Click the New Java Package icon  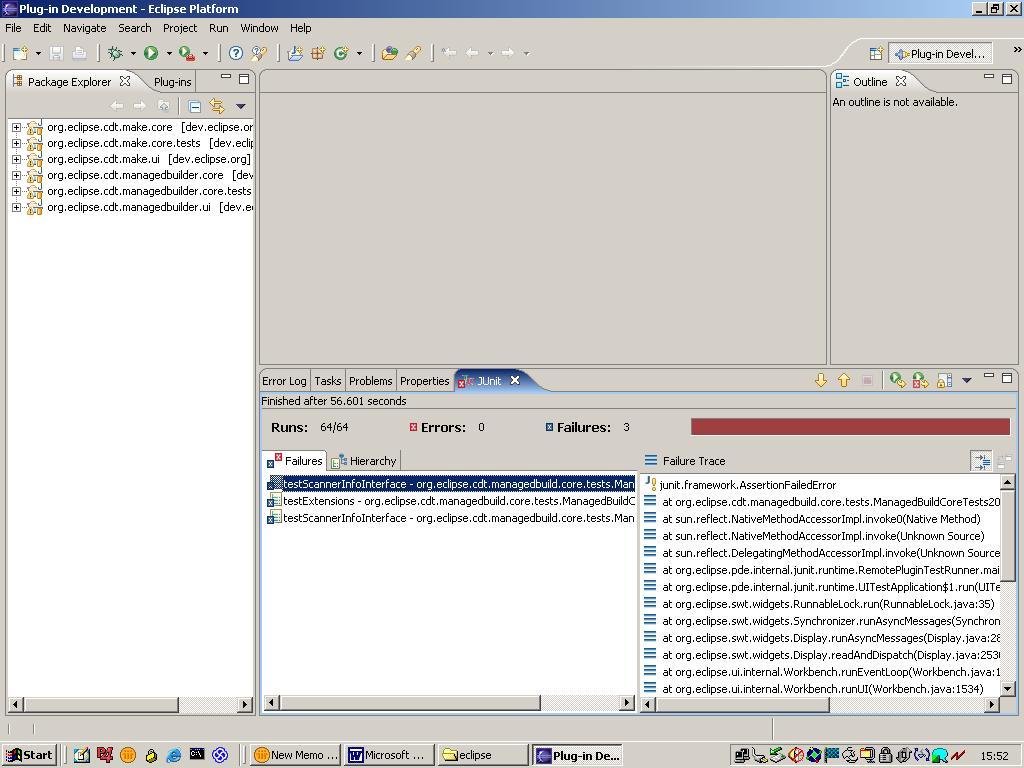tap(318, 53)
